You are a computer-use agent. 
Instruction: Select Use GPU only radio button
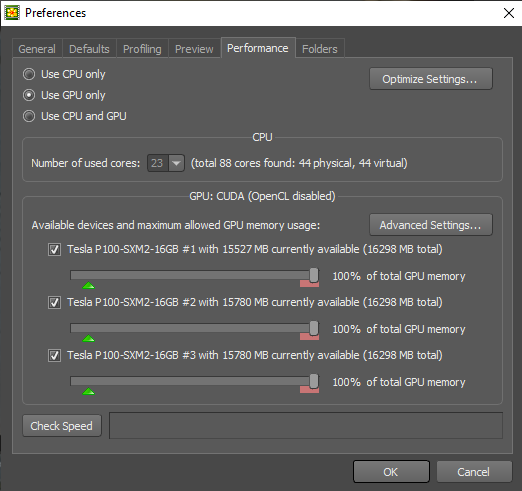point(29,95)
